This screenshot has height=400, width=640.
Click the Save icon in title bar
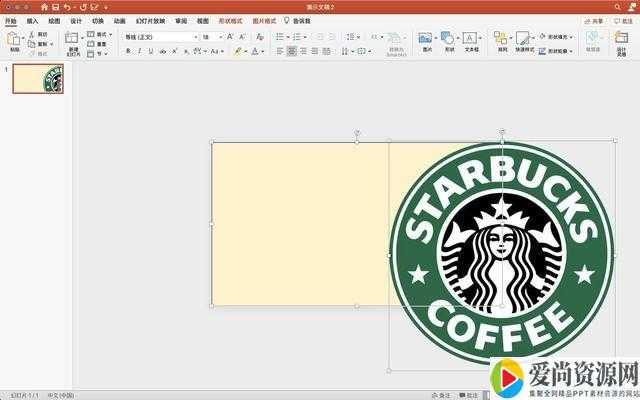[x=55, y=6]
